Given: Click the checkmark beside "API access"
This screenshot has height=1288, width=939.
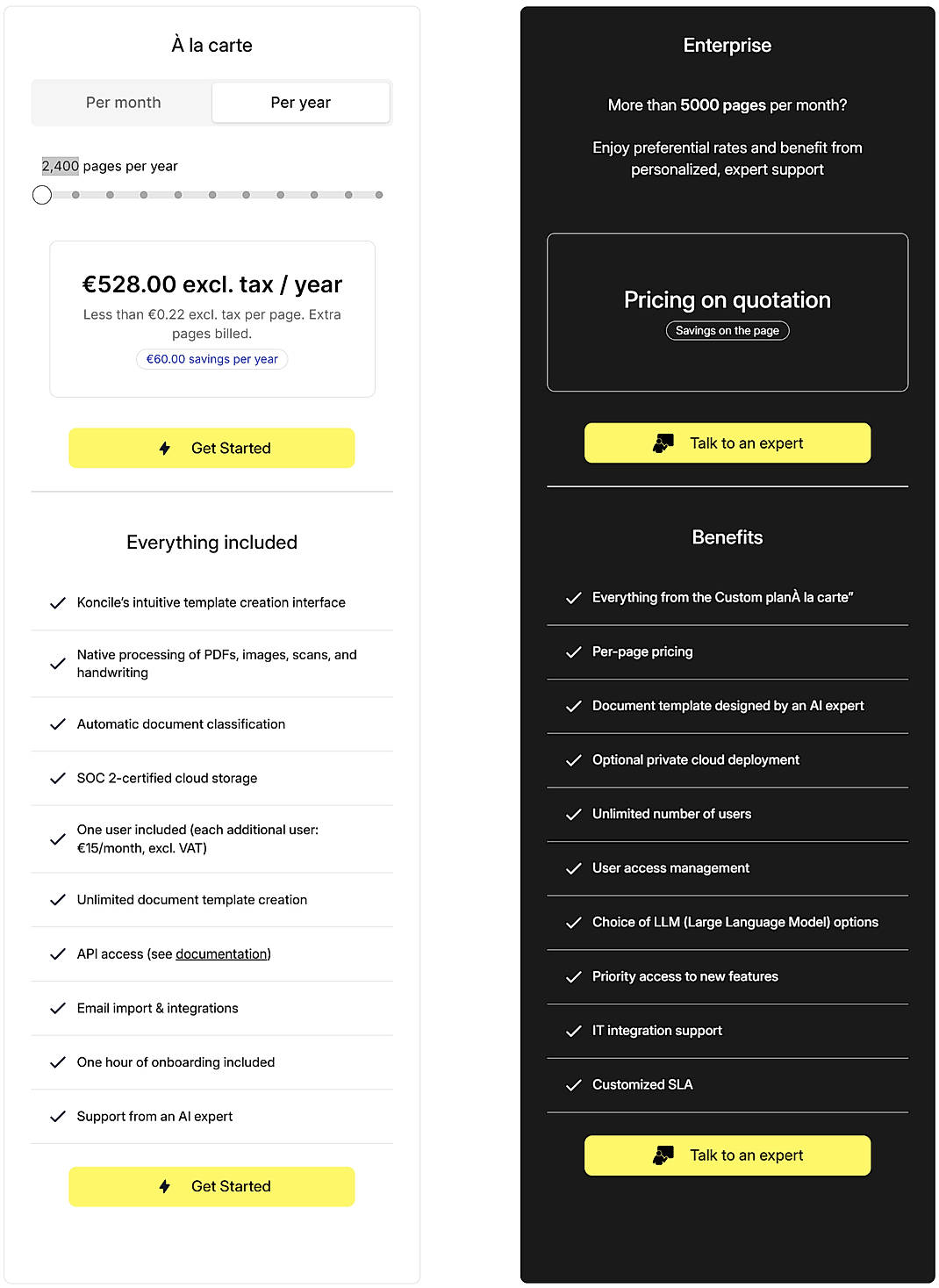Looking at the screenshot, I should (57, 953).
